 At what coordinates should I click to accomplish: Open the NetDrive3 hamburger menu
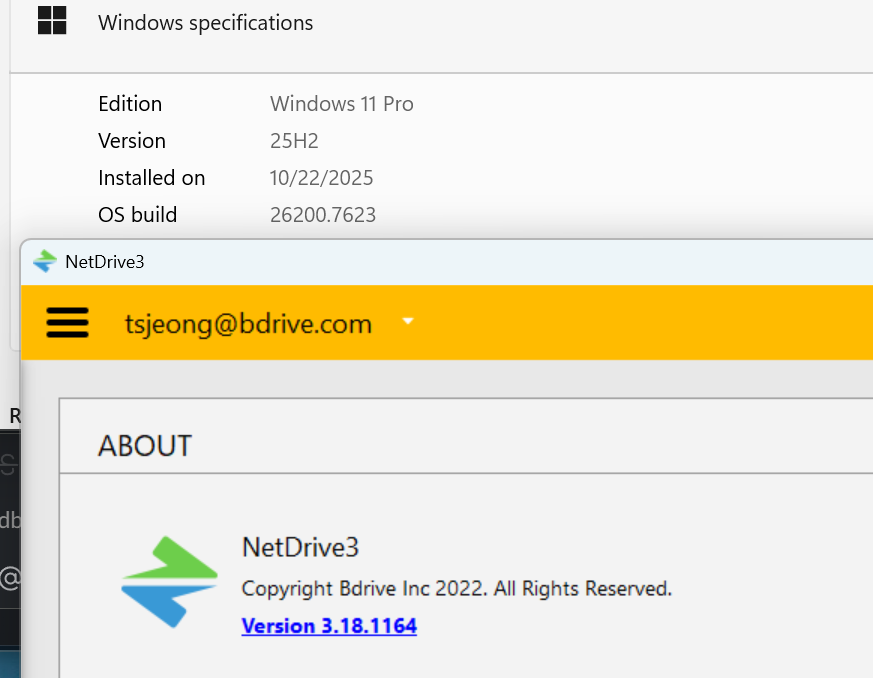(x=67, y=323)
